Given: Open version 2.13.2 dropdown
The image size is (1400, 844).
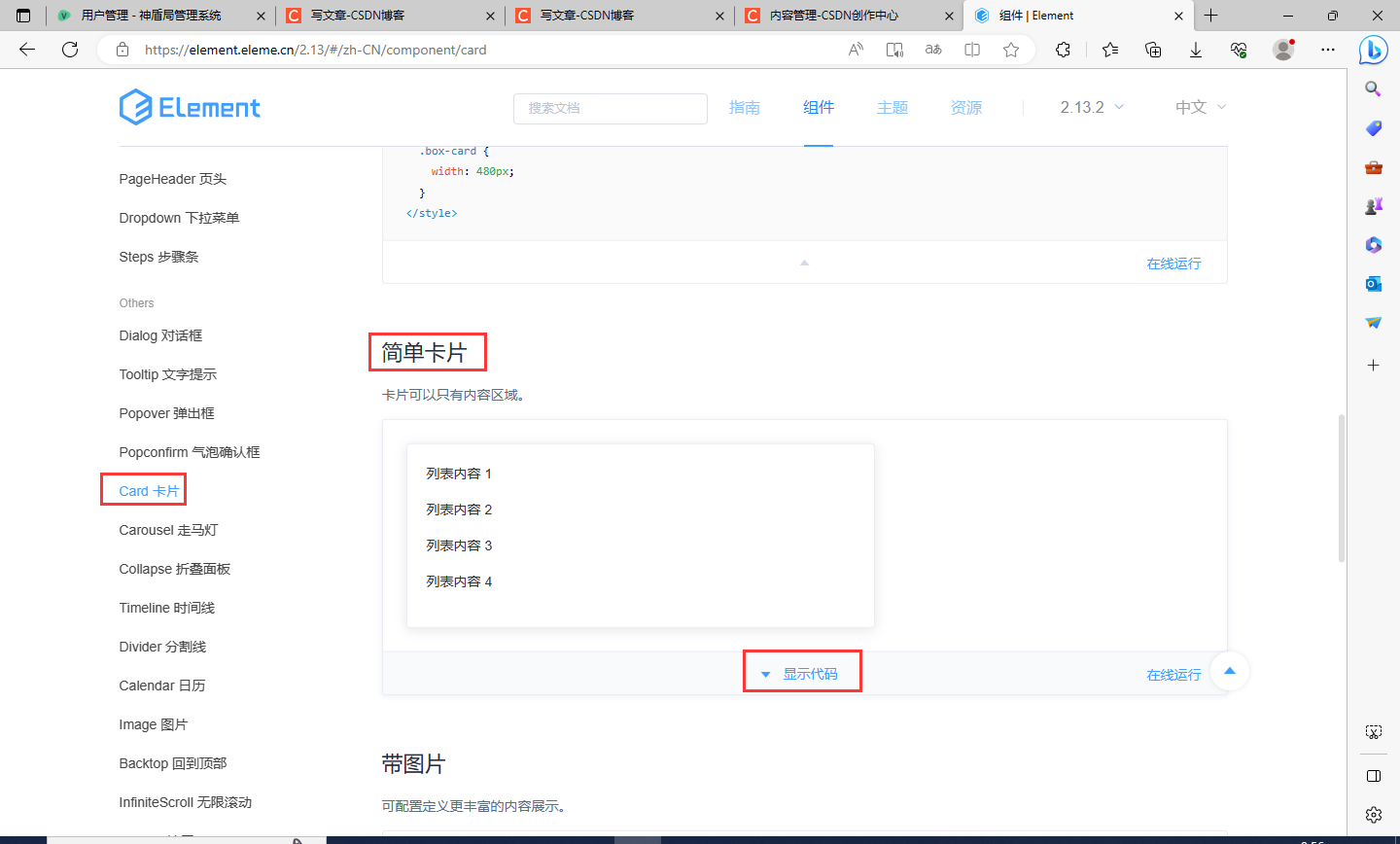Looking at the screenshot, I should pos(1092,107).
